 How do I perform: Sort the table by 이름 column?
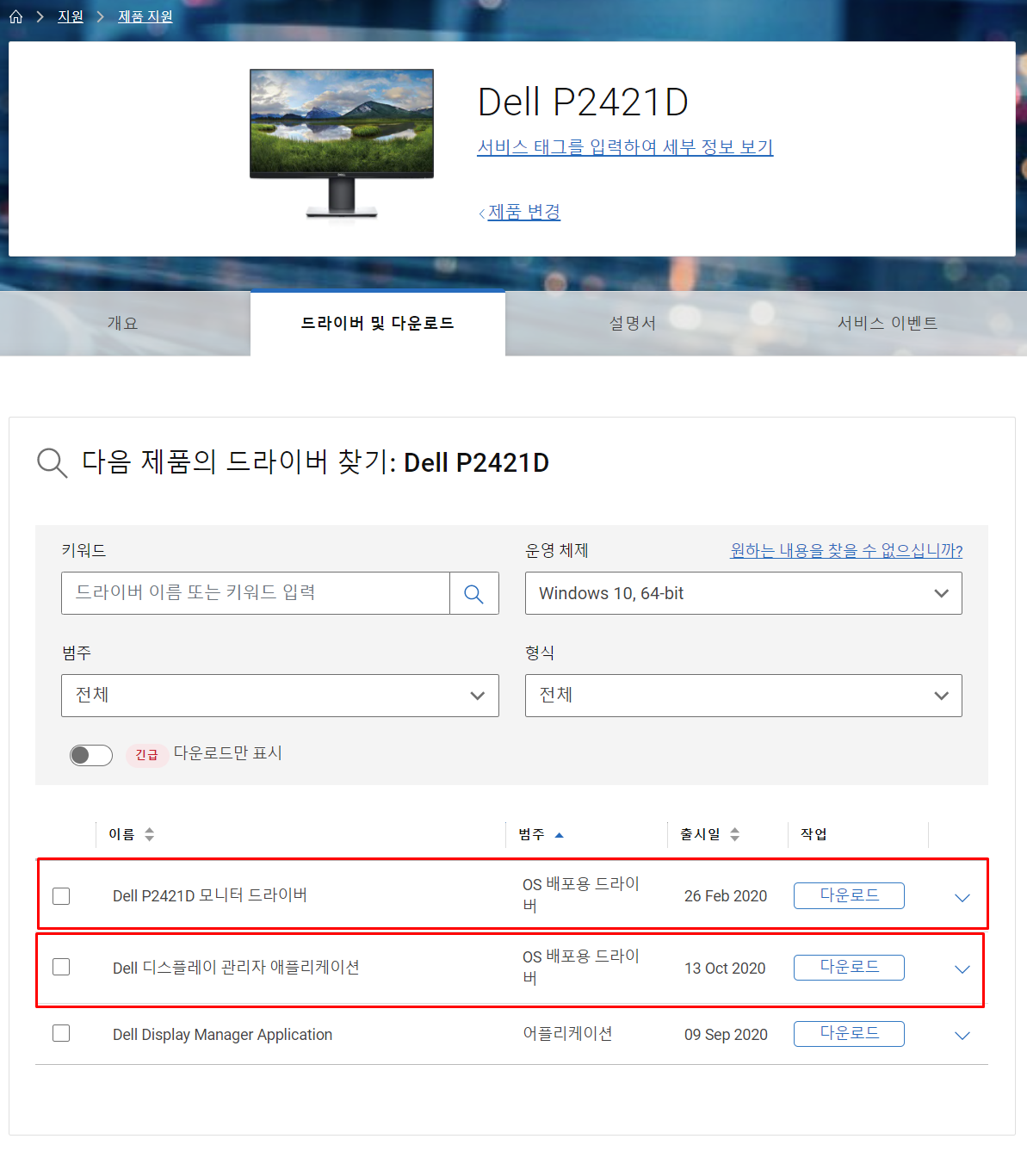click(x=131, y=834)
